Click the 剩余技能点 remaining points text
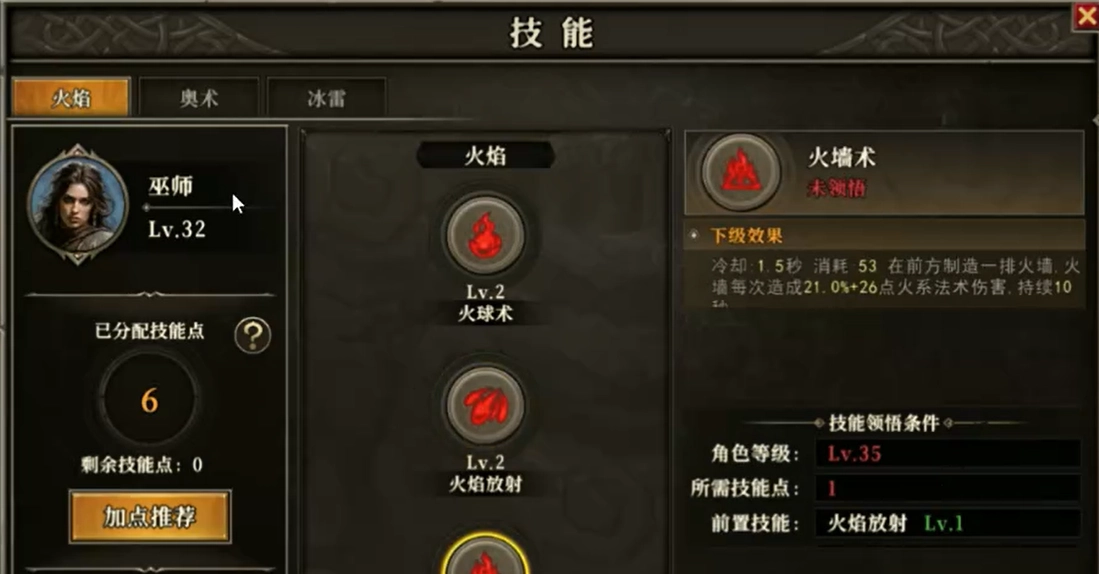Viewport: 1099px width, 574px height. click(x=142, y=465)
